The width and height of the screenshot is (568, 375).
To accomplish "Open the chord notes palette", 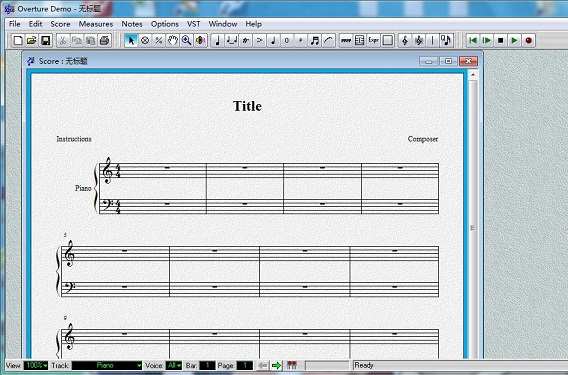I will point(446,40).
